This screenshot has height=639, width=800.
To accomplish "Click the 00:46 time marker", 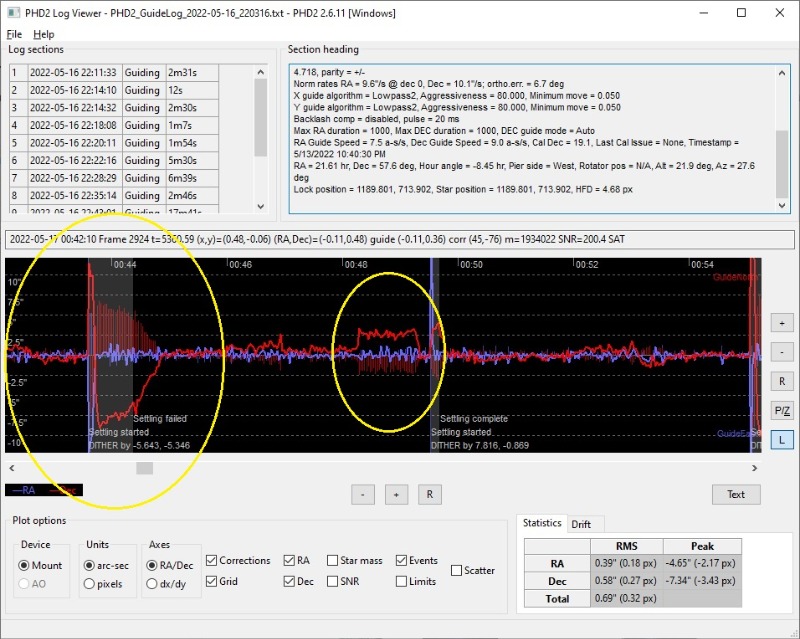I will [240, 264].
